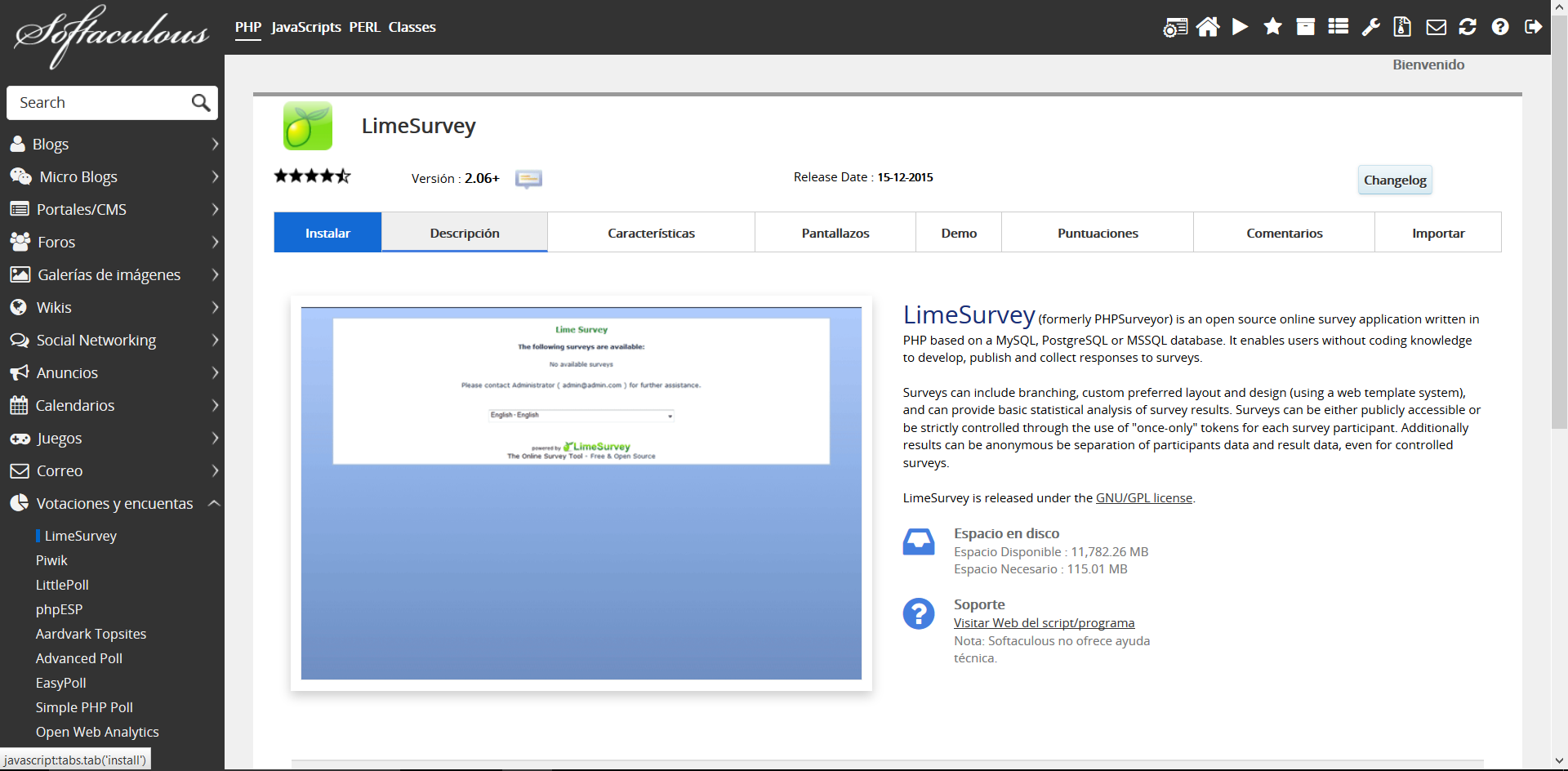The height and width of the screenshot is (771, 1568).
Task: Open the help question mark icon
Action: click(x=1499, y=27)
